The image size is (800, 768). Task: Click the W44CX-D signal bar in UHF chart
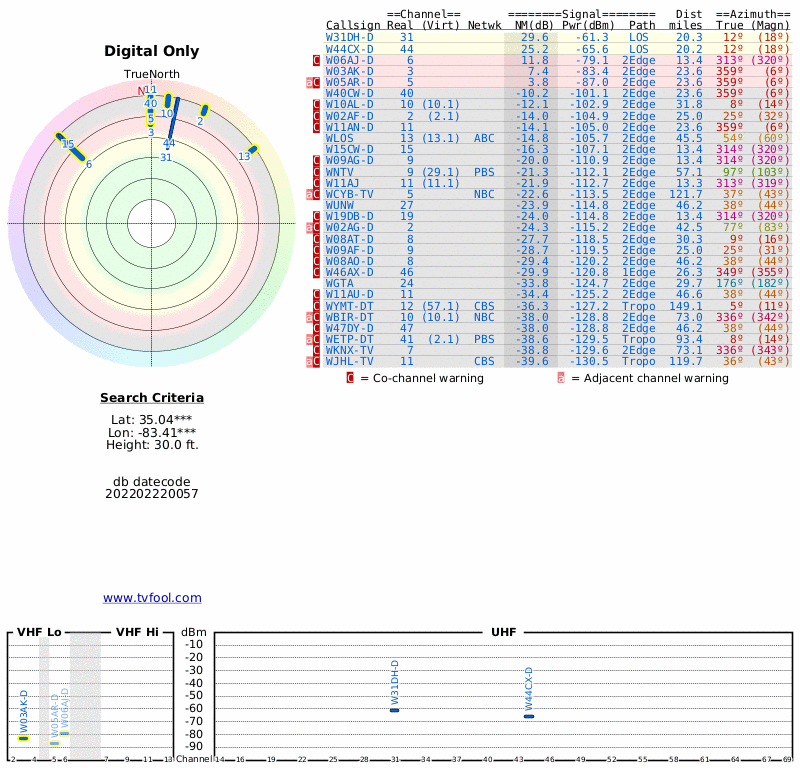coord(529,716)
